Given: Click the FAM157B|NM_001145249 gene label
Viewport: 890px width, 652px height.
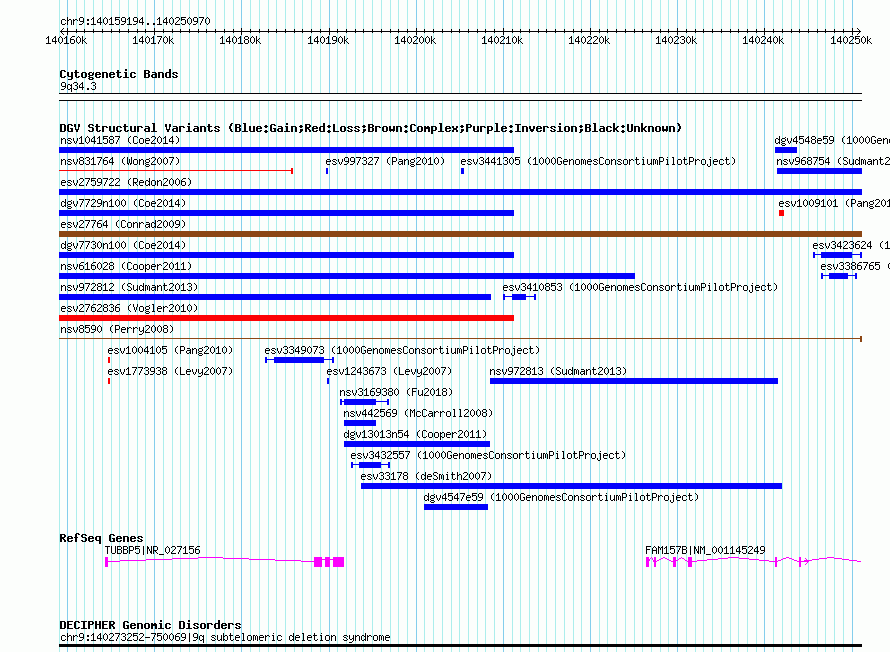Looking at the screenshot, I should tap(706, 550).
